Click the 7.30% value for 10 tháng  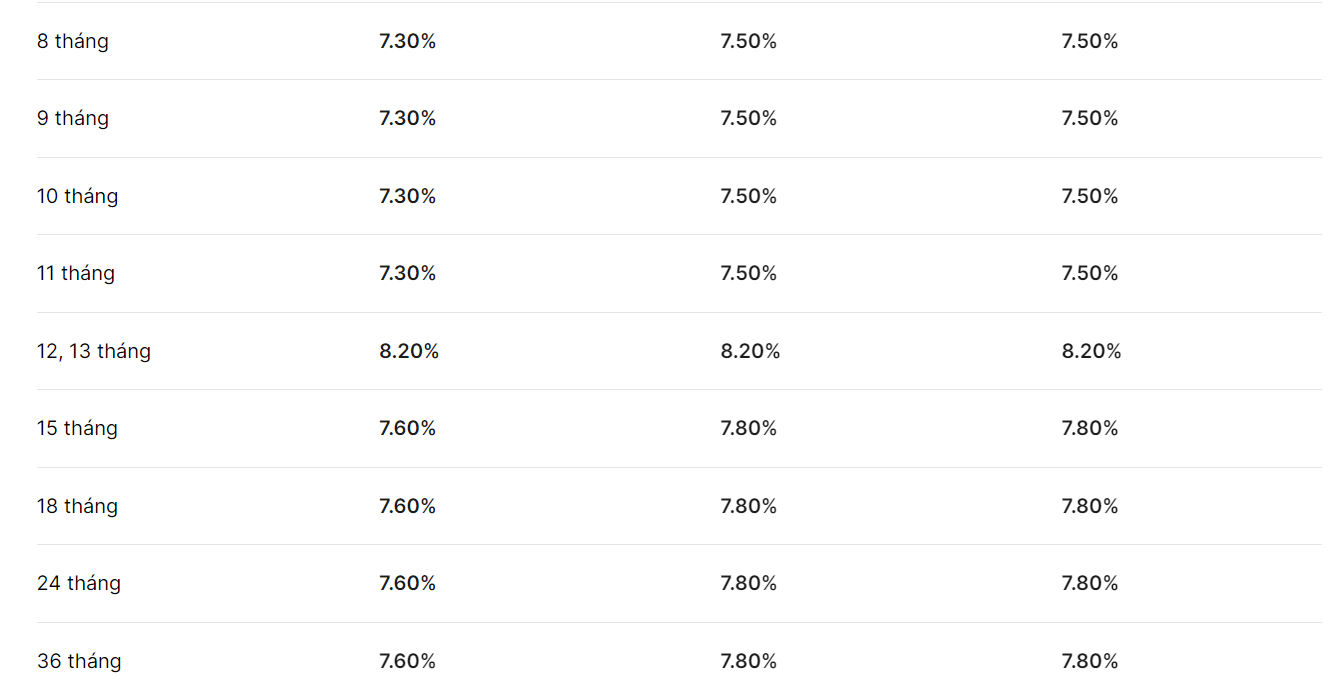pyautogui.click(x=408, y=196)
